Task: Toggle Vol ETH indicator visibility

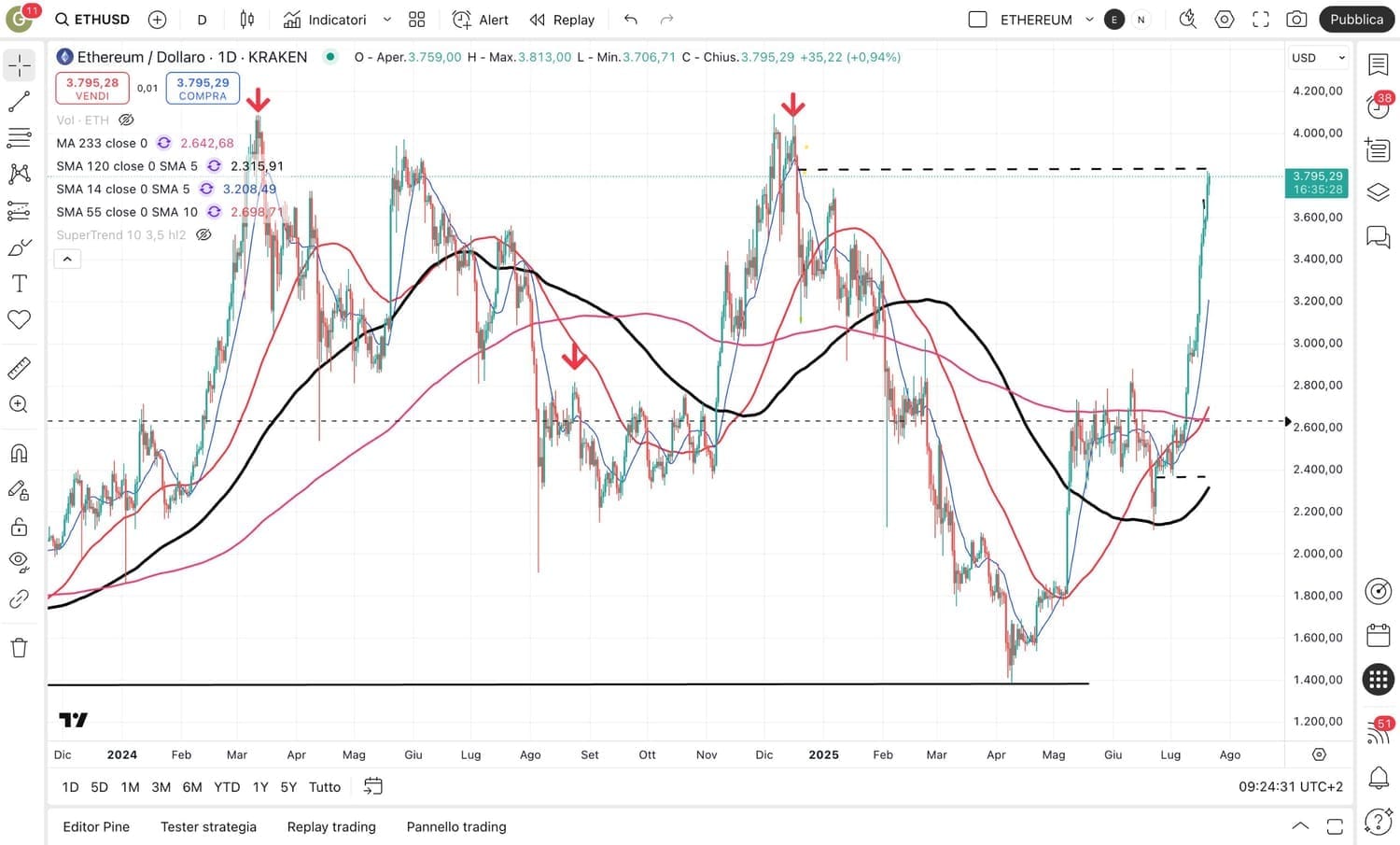Action: [x=127, y=120]
